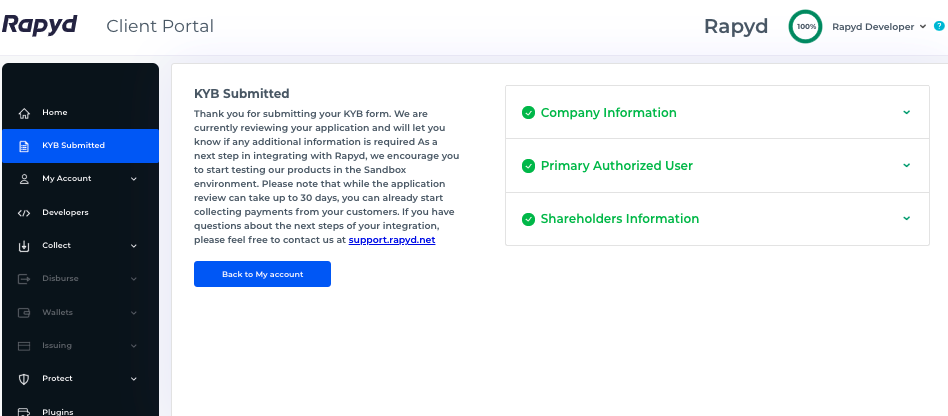Viewport: 948px width, 416px height.
Task: Expand the Primary Authorized User chevron
Action: pyautogui.click(x=906, y=165)
